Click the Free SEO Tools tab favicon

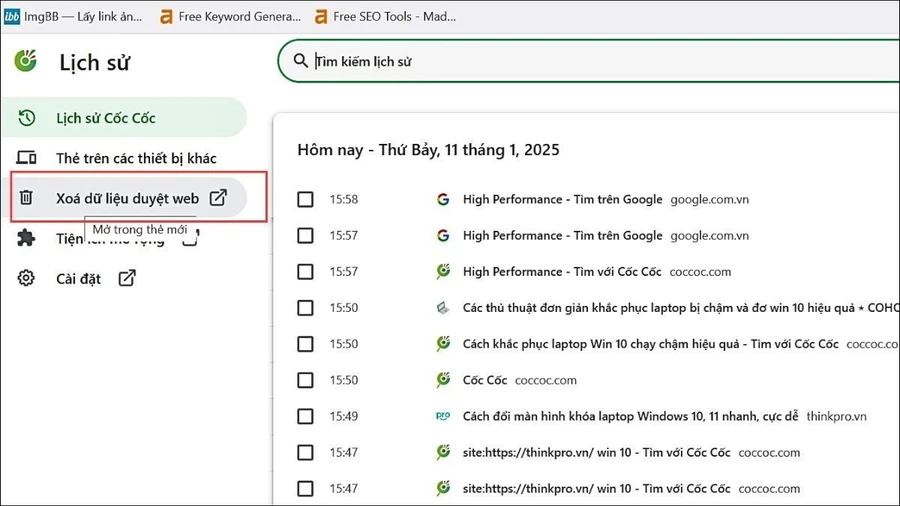coord(321,17)
